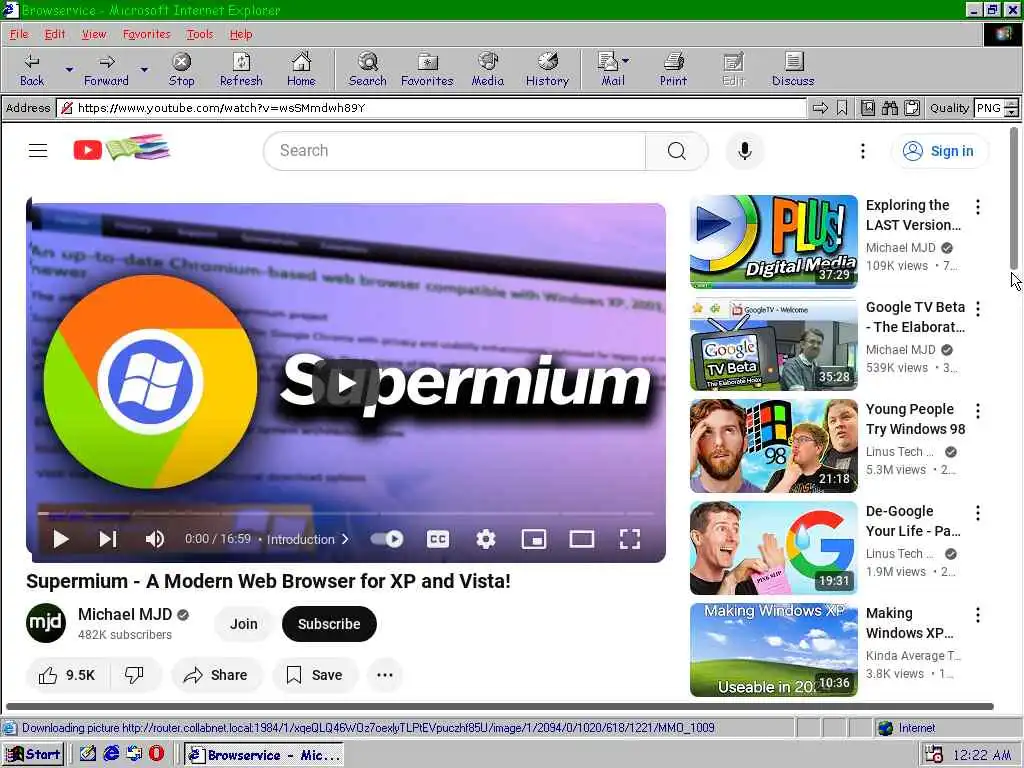Image resolution: width=1024 pixels, height=768 pixels.
Task: Subscribe to Michael MJD
Action: pos(329,624)
